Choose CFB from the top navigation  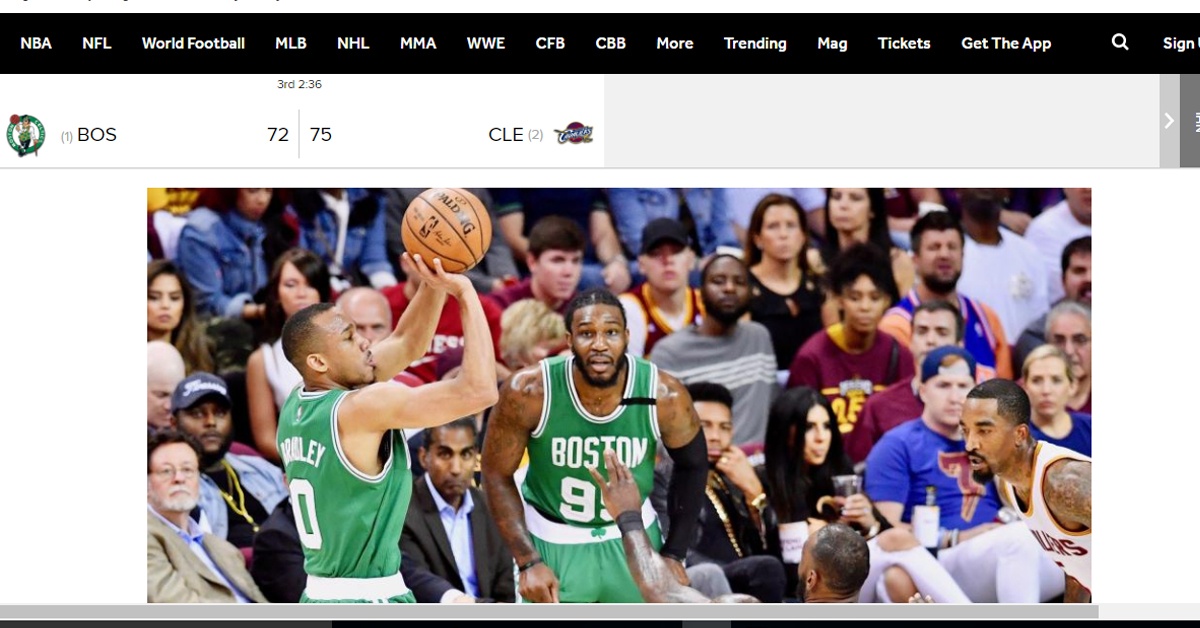click(550, 43)
